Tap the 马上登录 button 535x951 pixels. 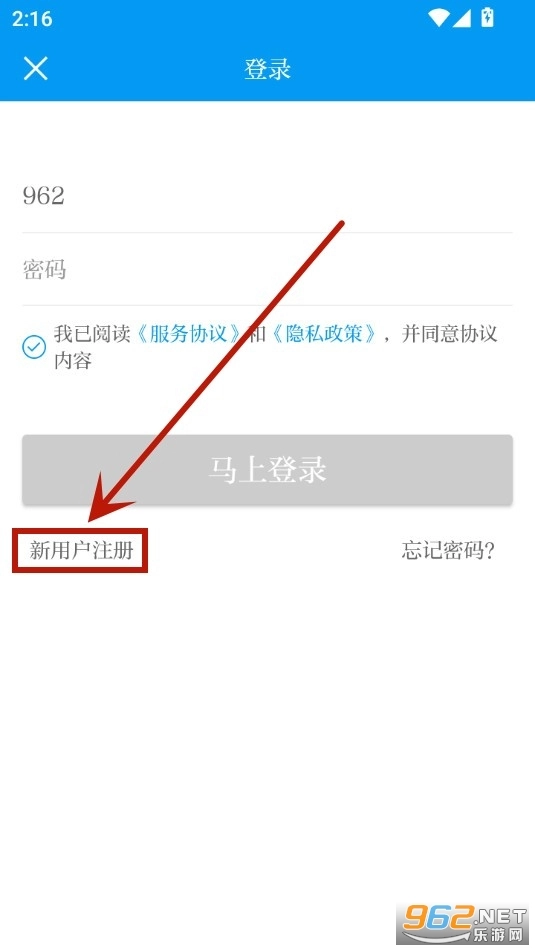click(x=268, y=469)
